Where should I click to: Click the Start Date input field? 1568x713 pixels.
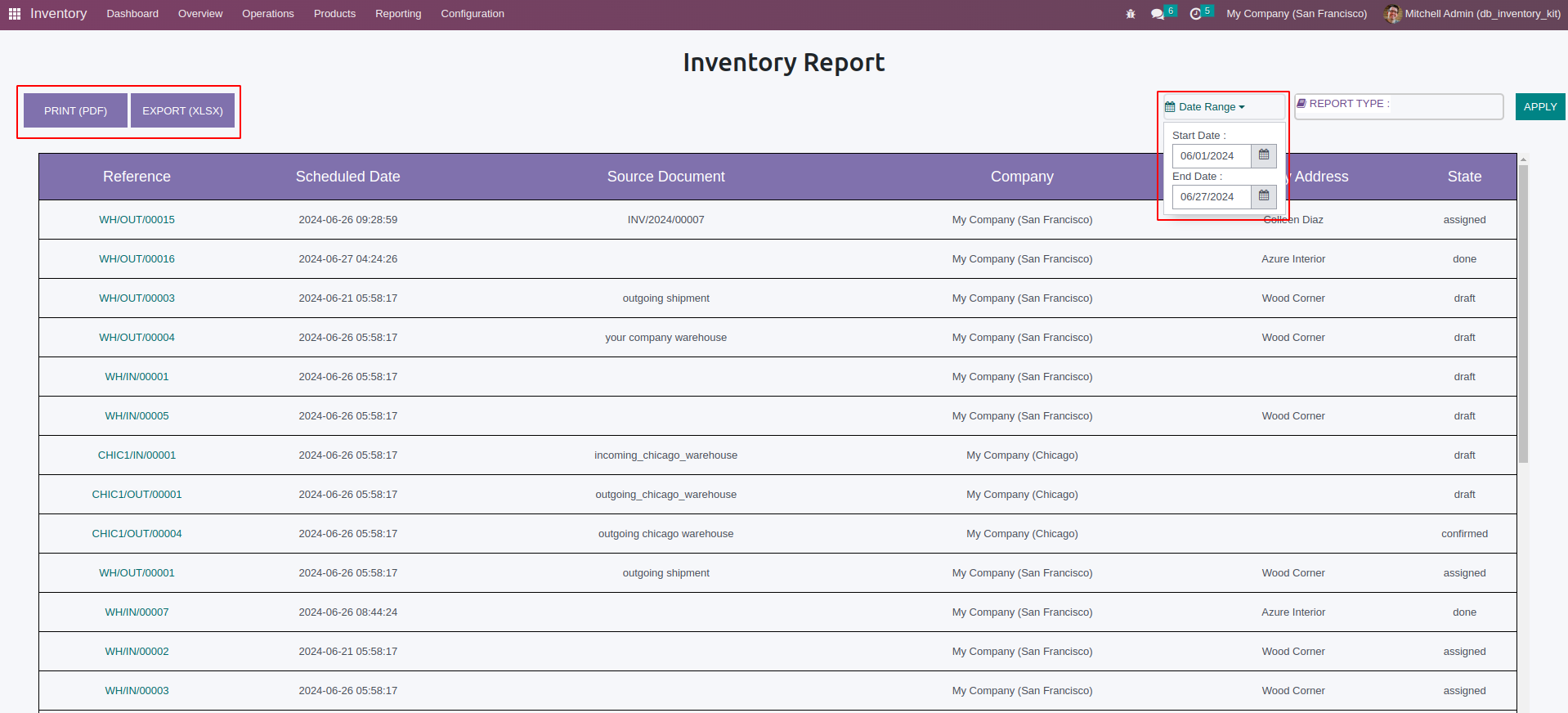[1212, 156]
